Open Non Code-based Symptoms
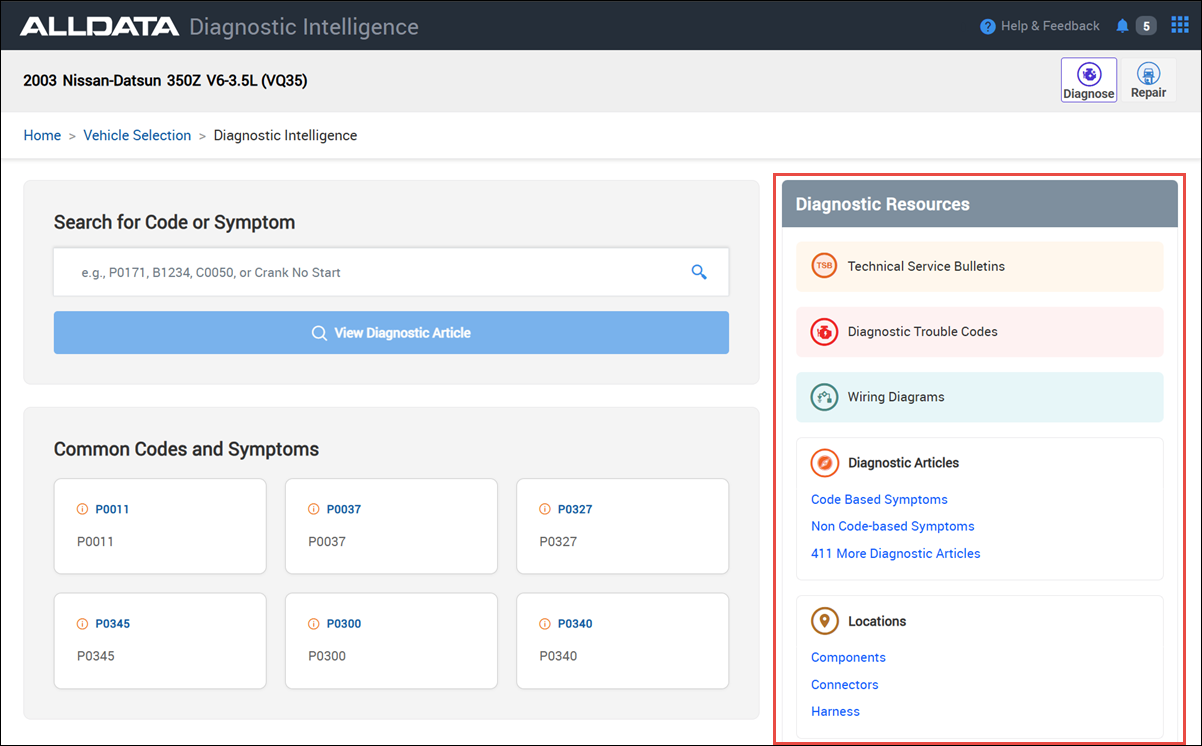The image size is (1202, 746). 892,526
